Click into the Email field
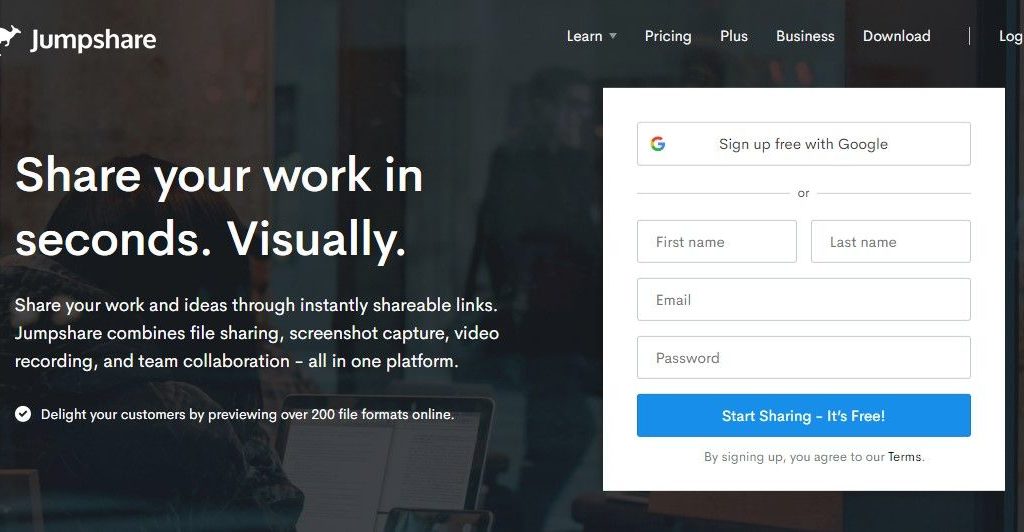The height and width of the screenshot is (532, 1024). (803, 300)
